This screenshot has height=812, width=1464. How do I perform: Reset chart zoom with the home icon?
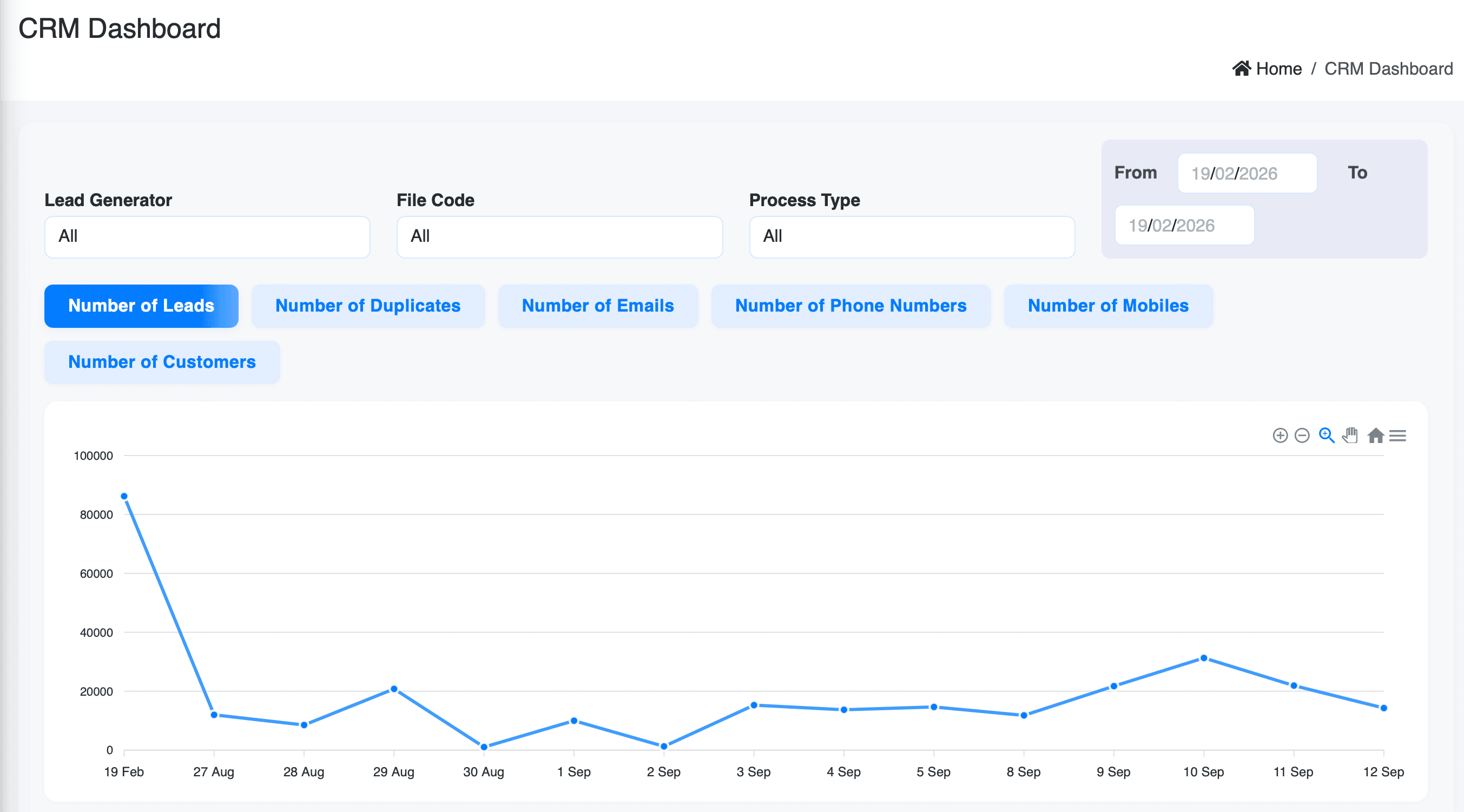1375,437
